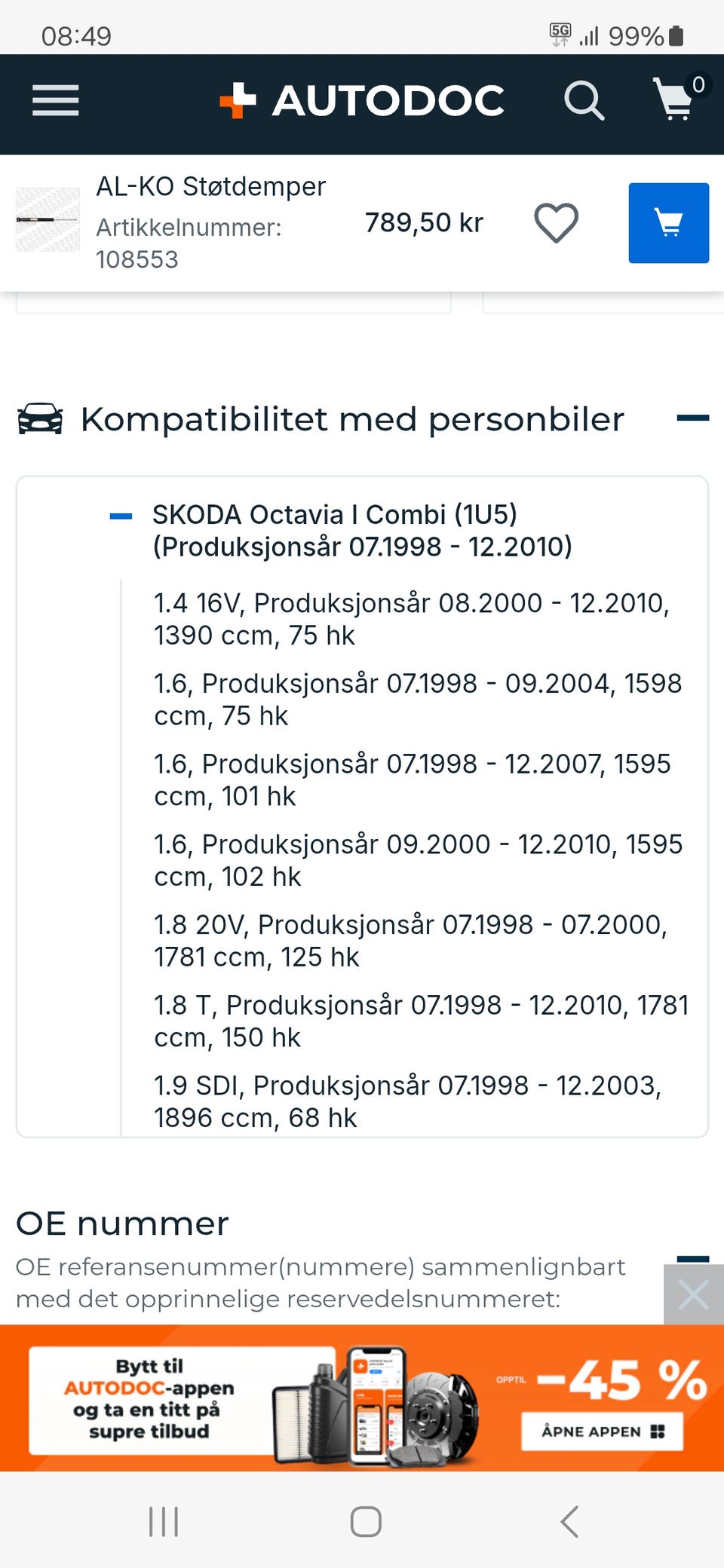The width and height of the screenshot is (724, 1568).
Task: Open the hamburger navigation menu
Action: pos(55,101)
